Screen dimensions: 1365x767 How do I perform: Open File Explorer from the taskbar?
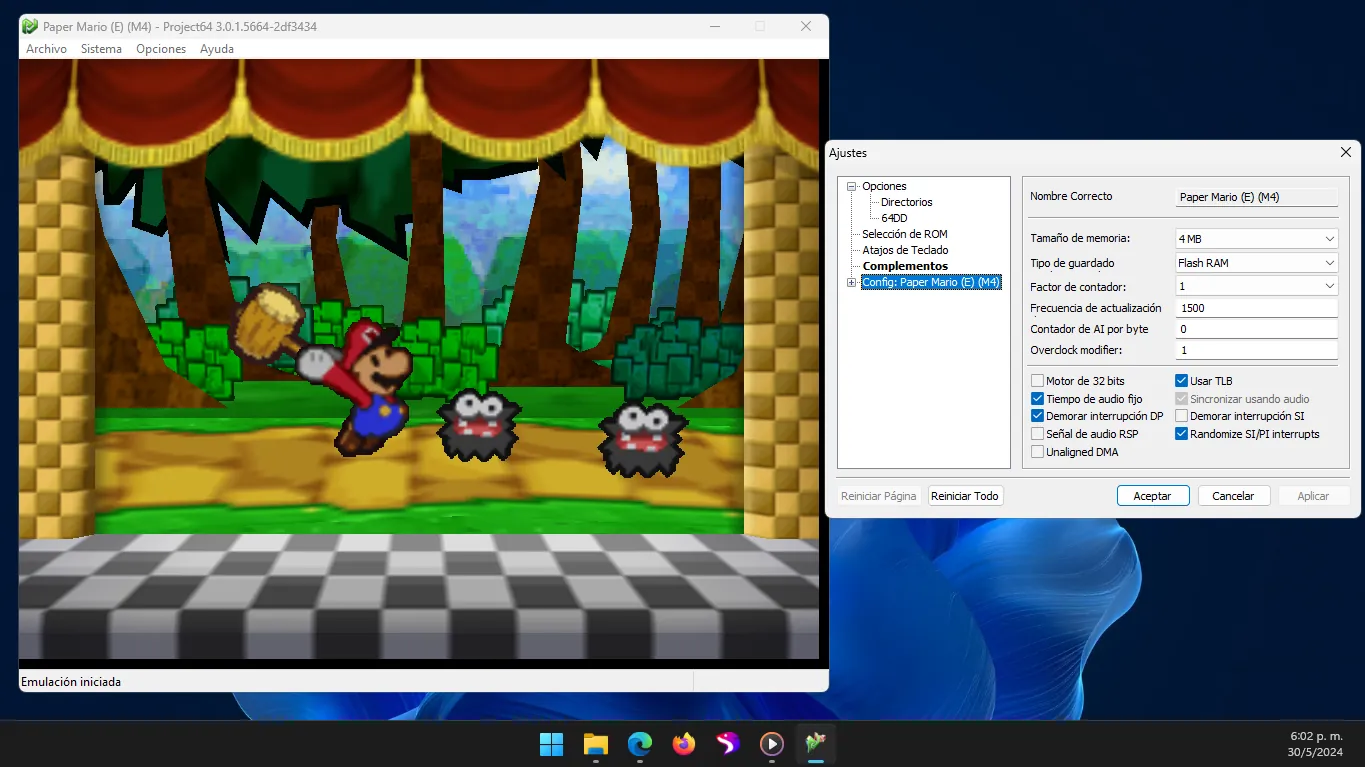[x=596, y=744]
